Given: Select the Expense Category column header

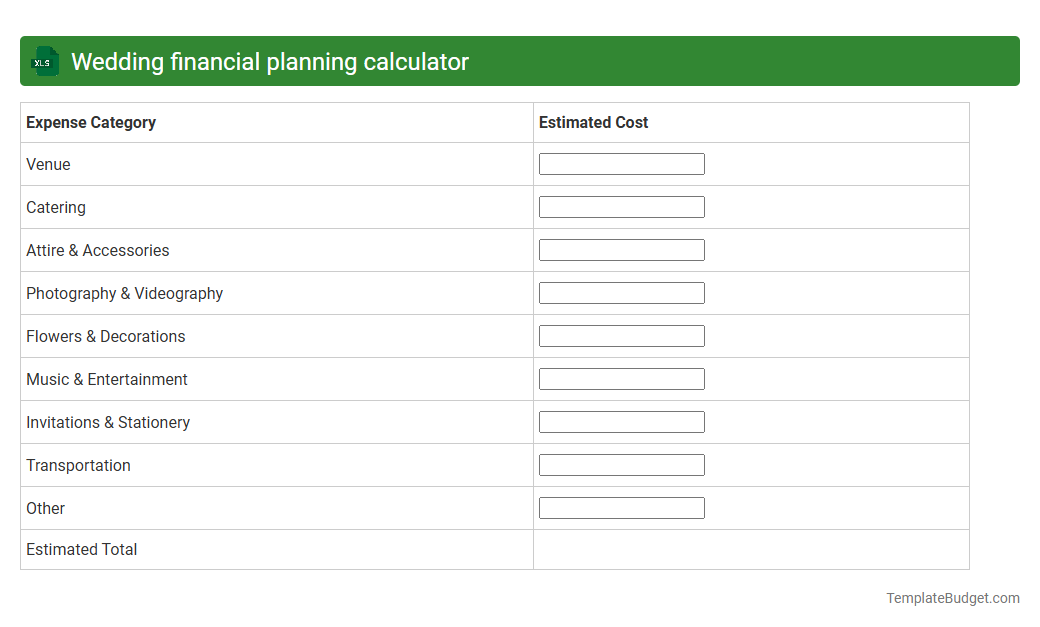Looking at the screenshot, I should 90,122.
